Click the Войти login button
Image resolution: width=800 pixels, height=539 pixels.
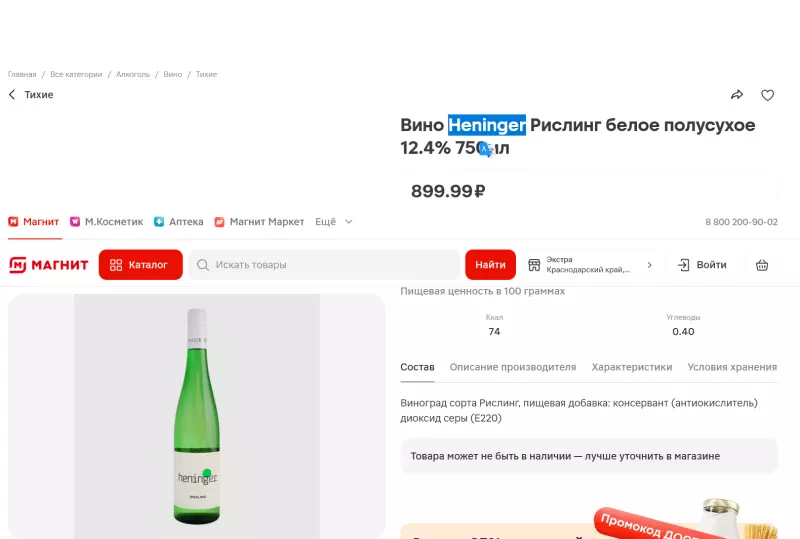(702, 265)
